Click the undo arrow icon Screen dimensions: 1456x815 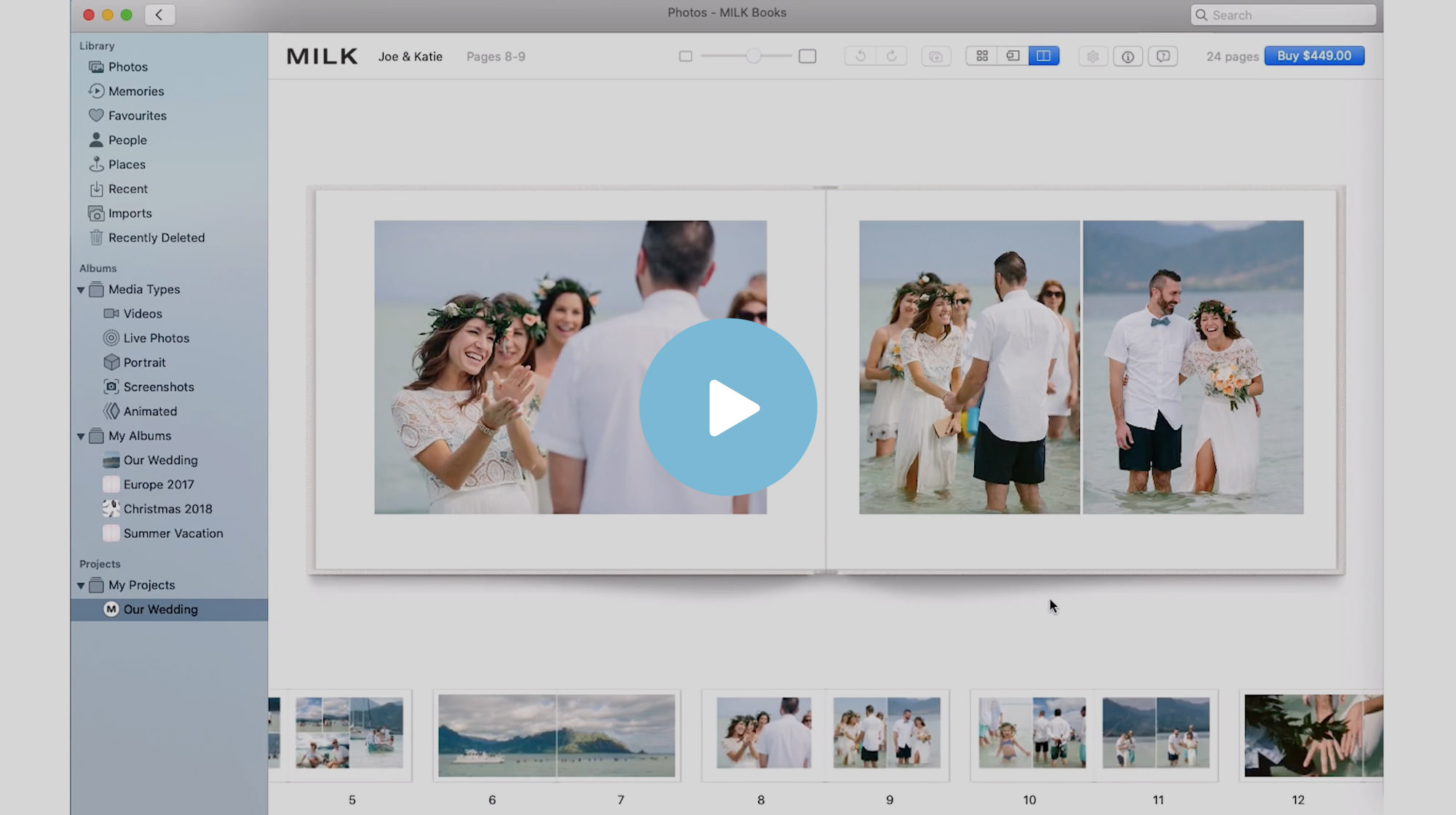click(x=859, y=55)
